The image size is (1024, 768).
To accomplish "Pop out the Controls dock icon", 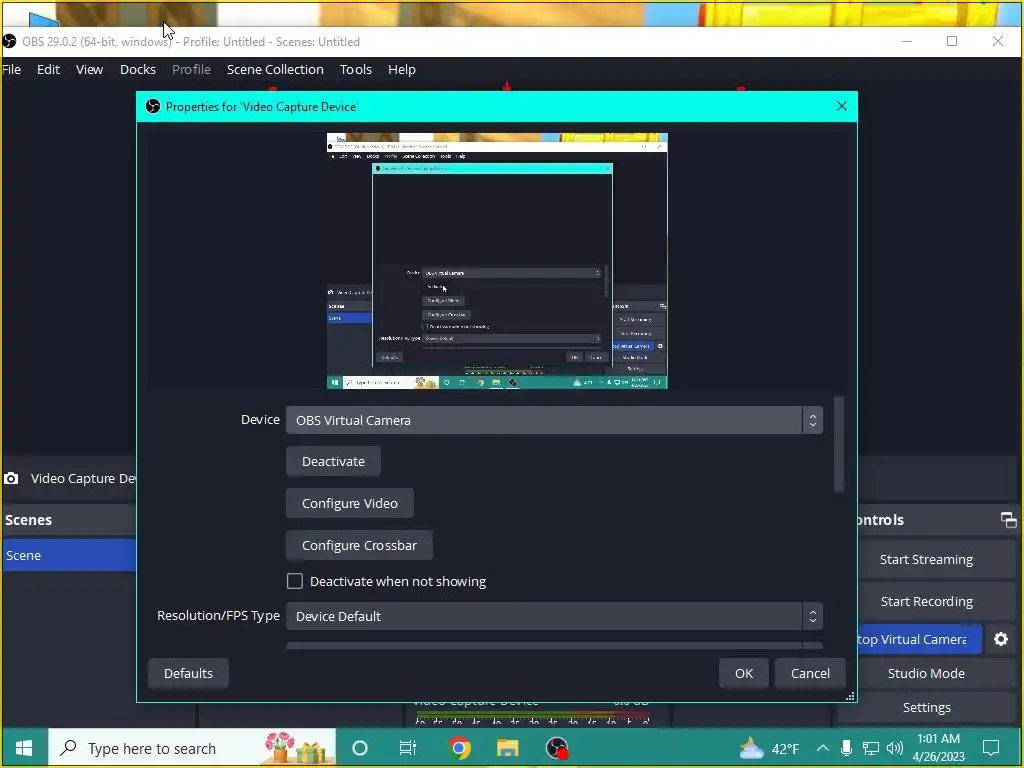I will point(1008,520).
